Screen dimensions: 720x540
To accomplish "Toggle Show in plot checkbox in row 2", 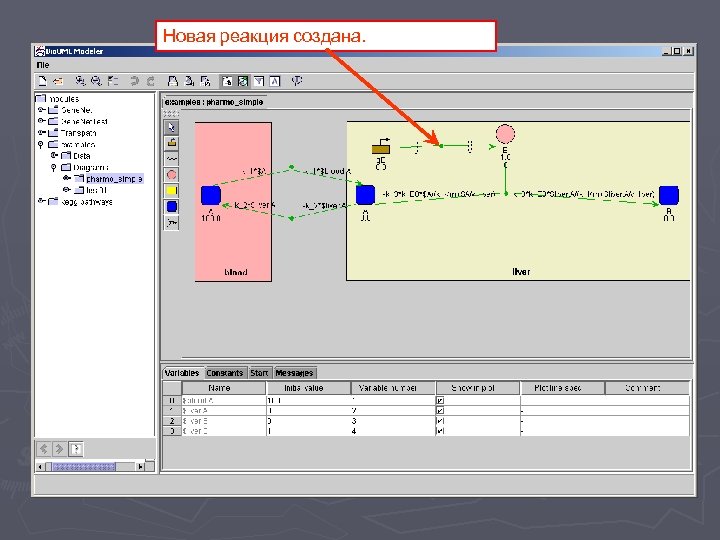I will coord(440,421).
